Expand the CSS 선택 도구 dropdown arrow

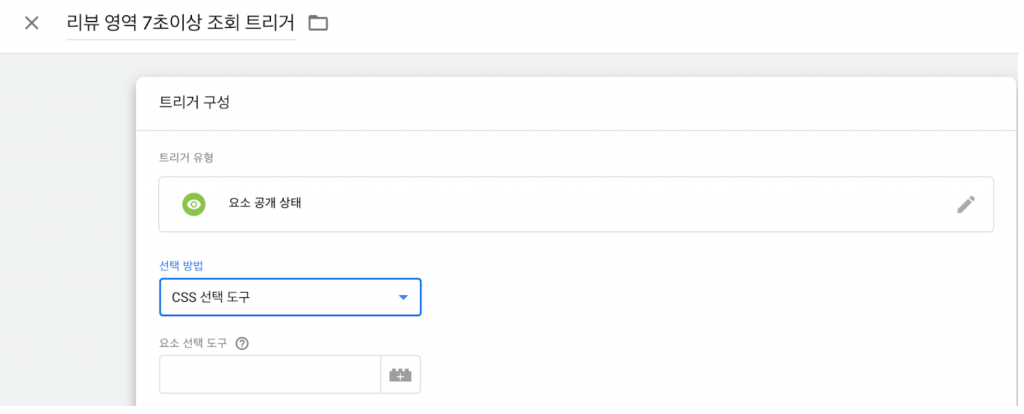click(403, 298)
